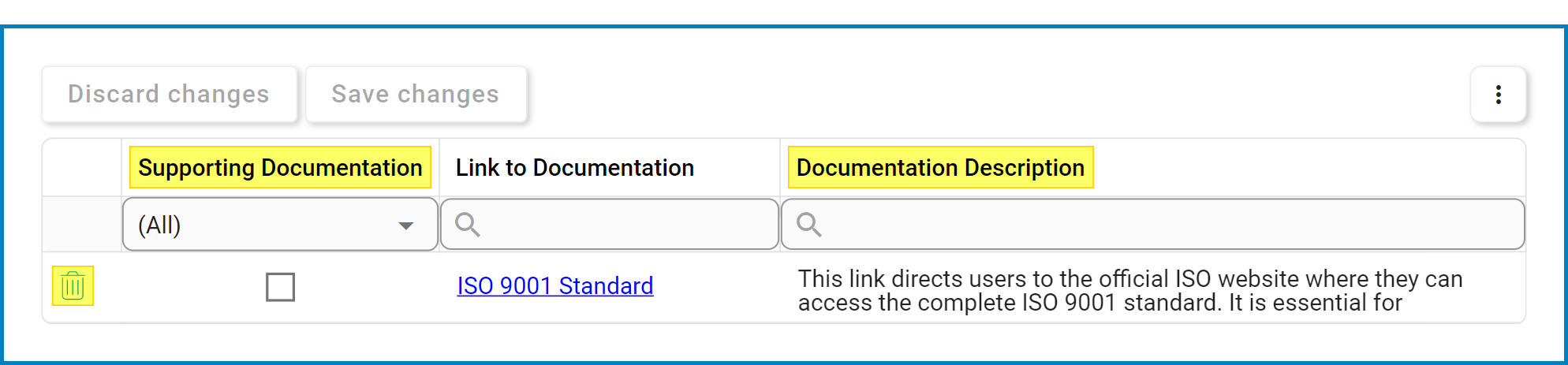Open the three-dot more options menu
The height and width of the screenshot is (365, 1568).
1498,95
